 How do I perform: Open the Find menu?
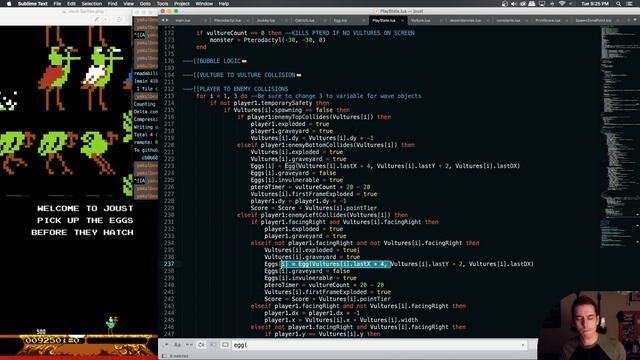point(112,4)
